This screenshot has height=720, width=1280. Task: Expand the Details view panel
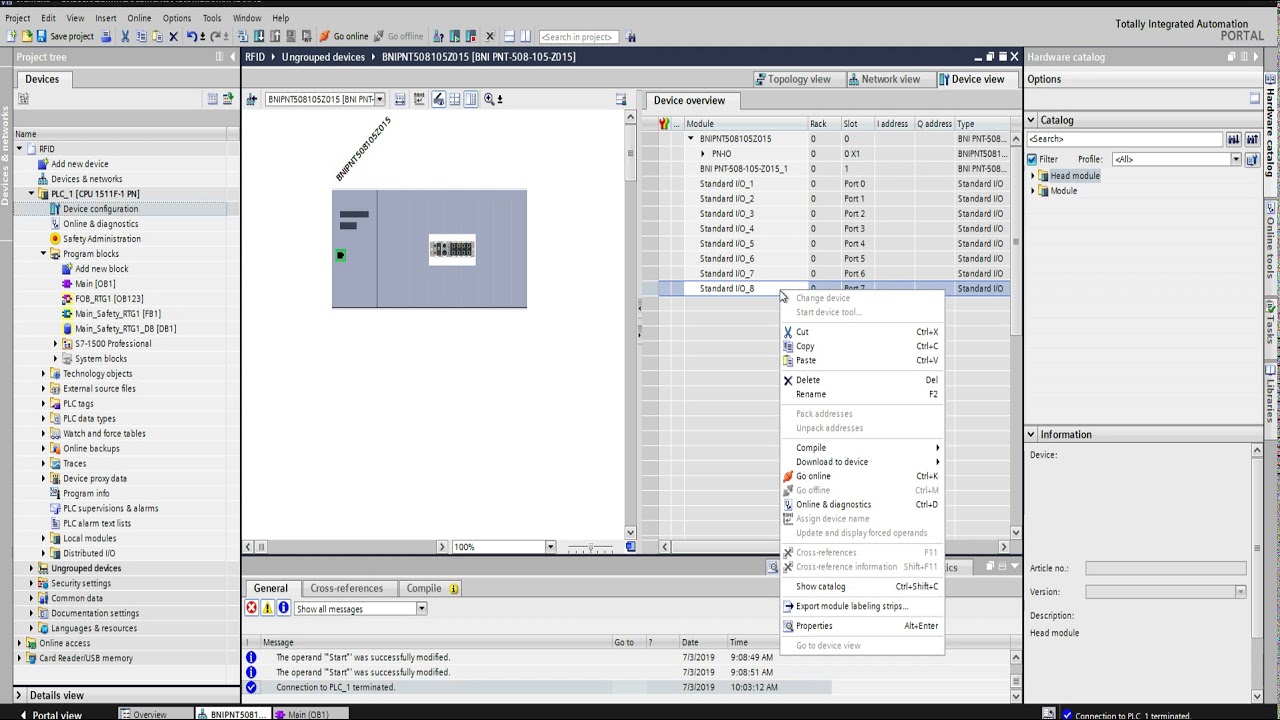[x=19, y=695]
